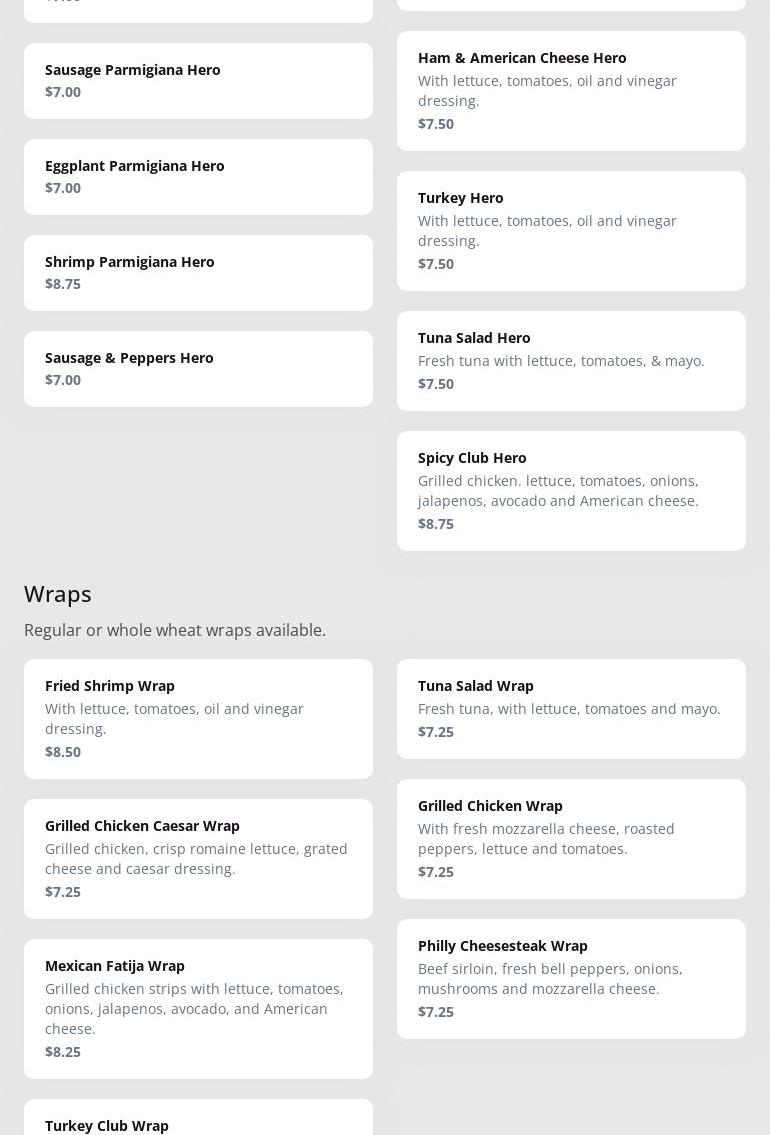Click the whole wheat wraps note
Image resolution: width=770 pixels, height=1135 pixels.
point(175,630)
